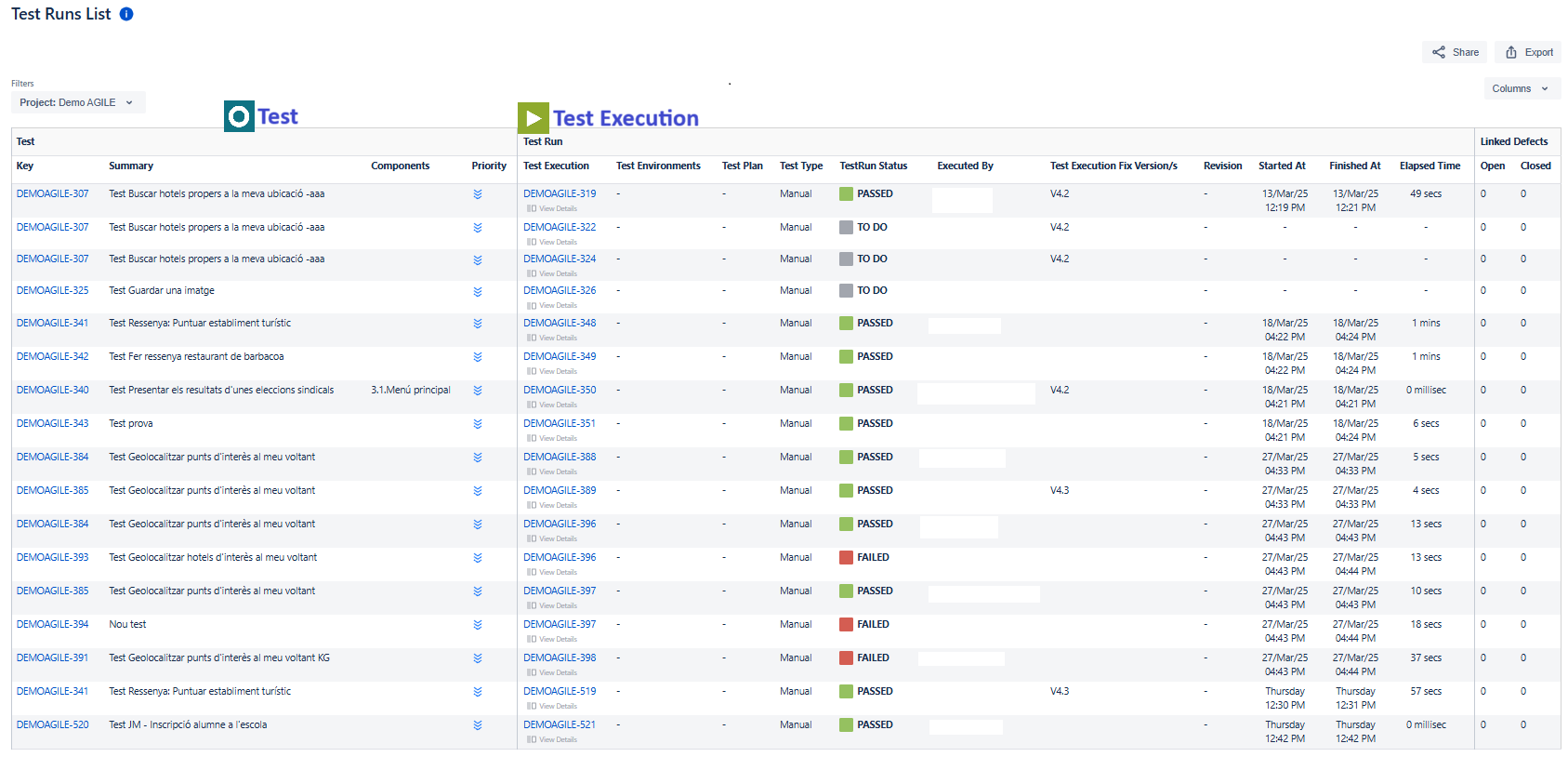Click the grey TO DO status square for DEMOAGILE-322
Image resolution: width=1568 pixels, height=757 pixels.
coord(846,227)
